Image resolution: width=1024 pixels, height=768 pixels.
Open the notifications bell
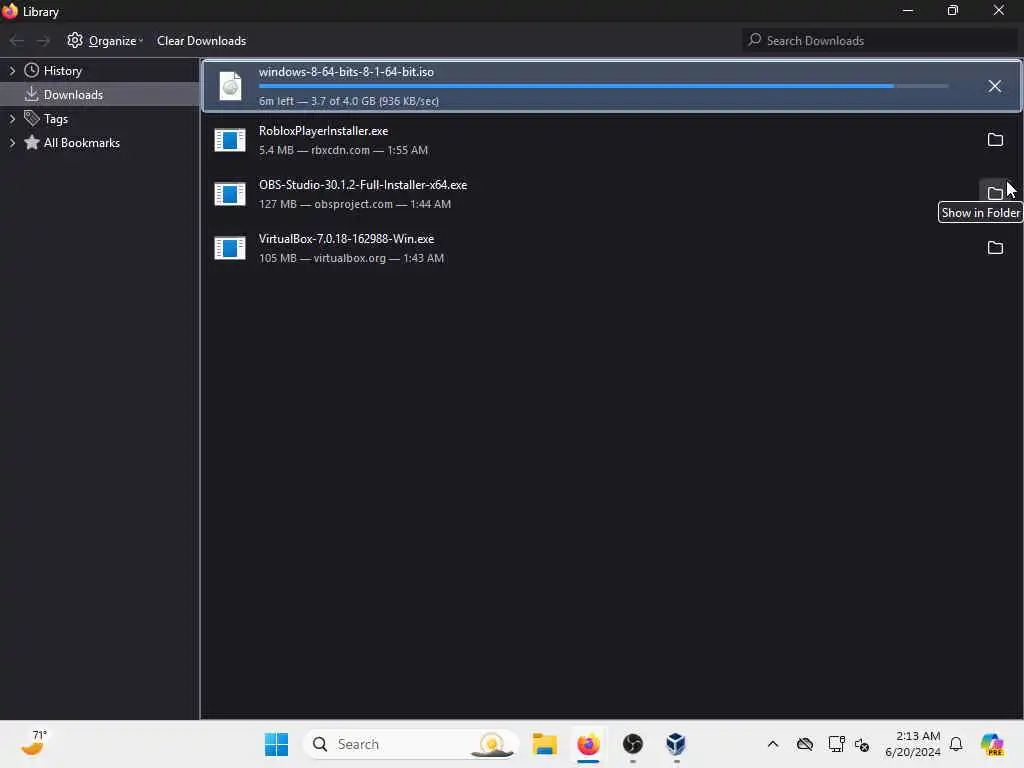tap(956, 744)
